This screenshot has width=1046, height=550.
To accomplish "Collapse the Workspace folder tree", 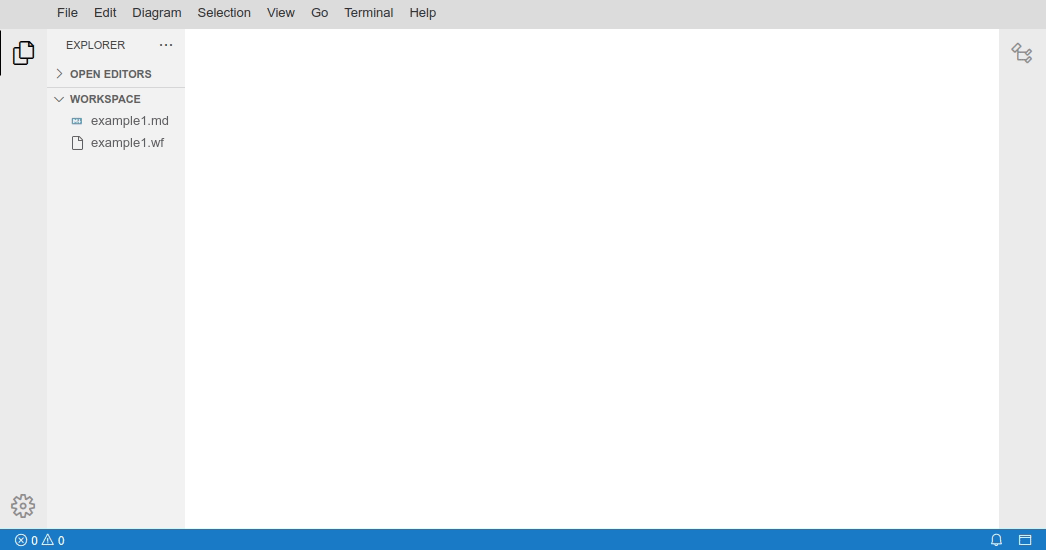I will click(x=104, y=99).
